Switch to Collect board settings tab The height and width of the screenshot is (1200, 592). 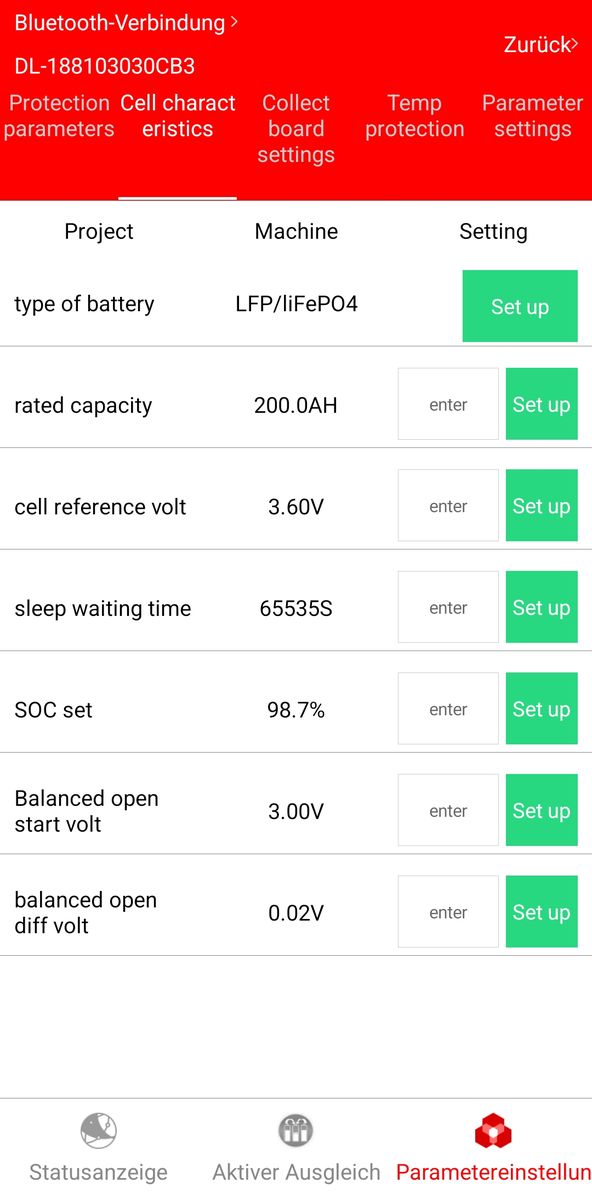click(296, 129)
